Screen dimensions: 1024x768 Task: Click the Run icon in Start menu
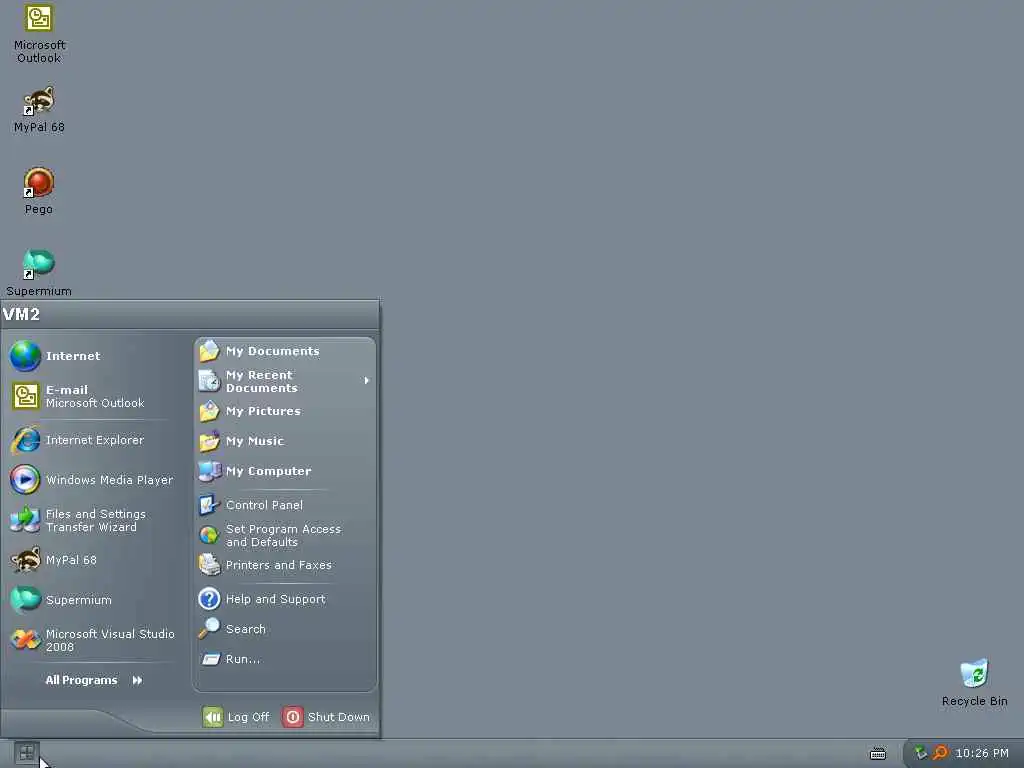pyautogui.click(x=210, y=660)
